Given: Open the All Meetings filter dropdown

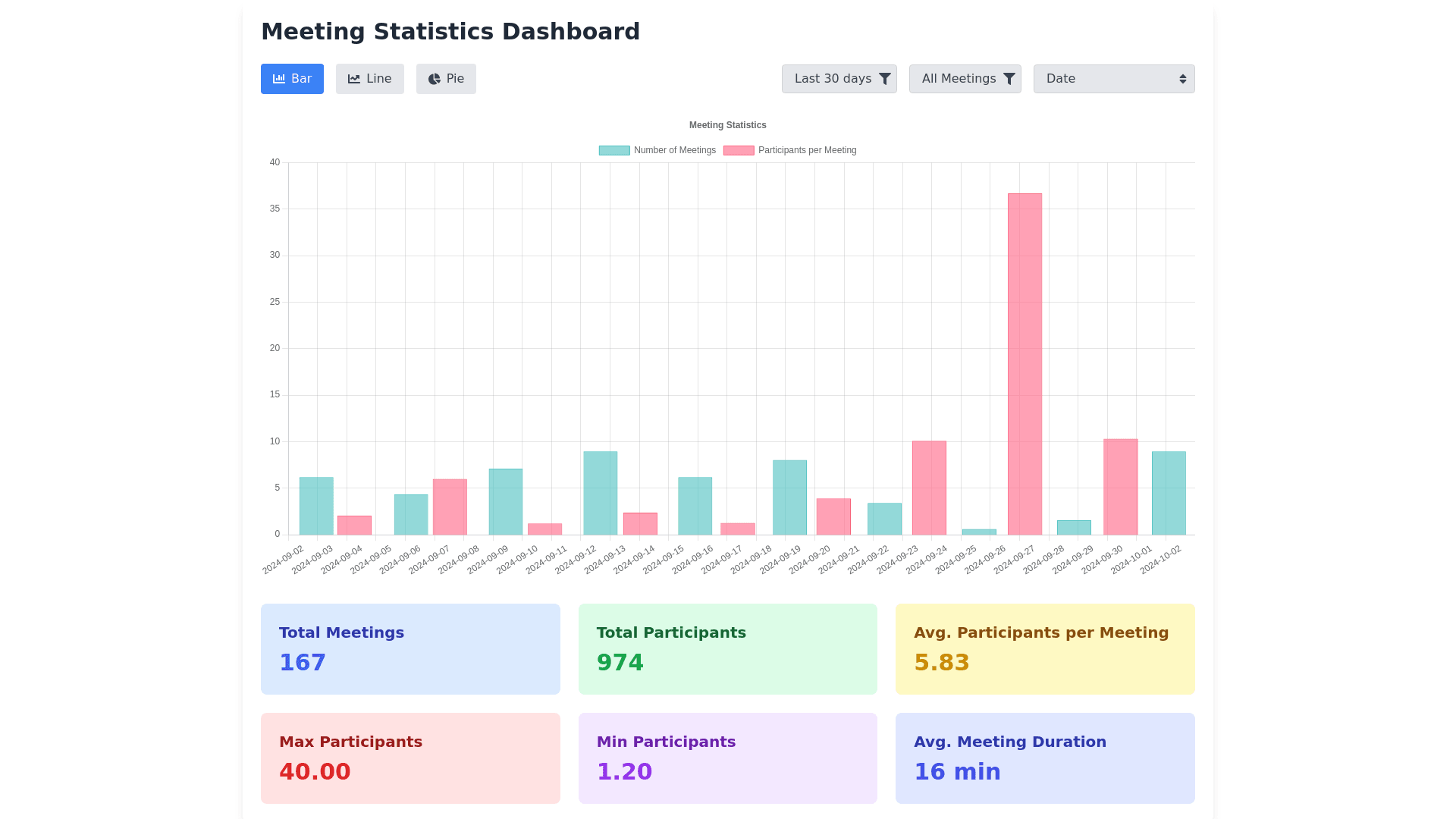Looking at the screenshot, I should [x=959, y=79].
